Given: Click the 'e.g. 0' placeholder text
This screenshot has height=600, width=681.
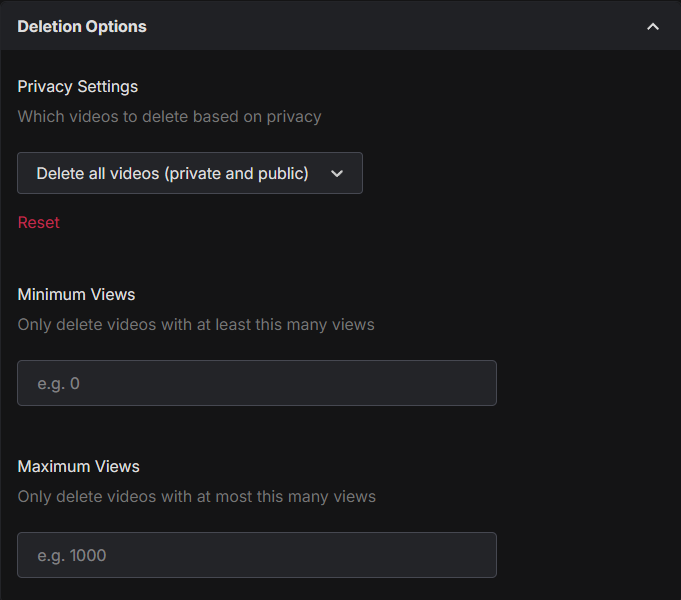Looking at the screenshot, I should pos(58,383).
